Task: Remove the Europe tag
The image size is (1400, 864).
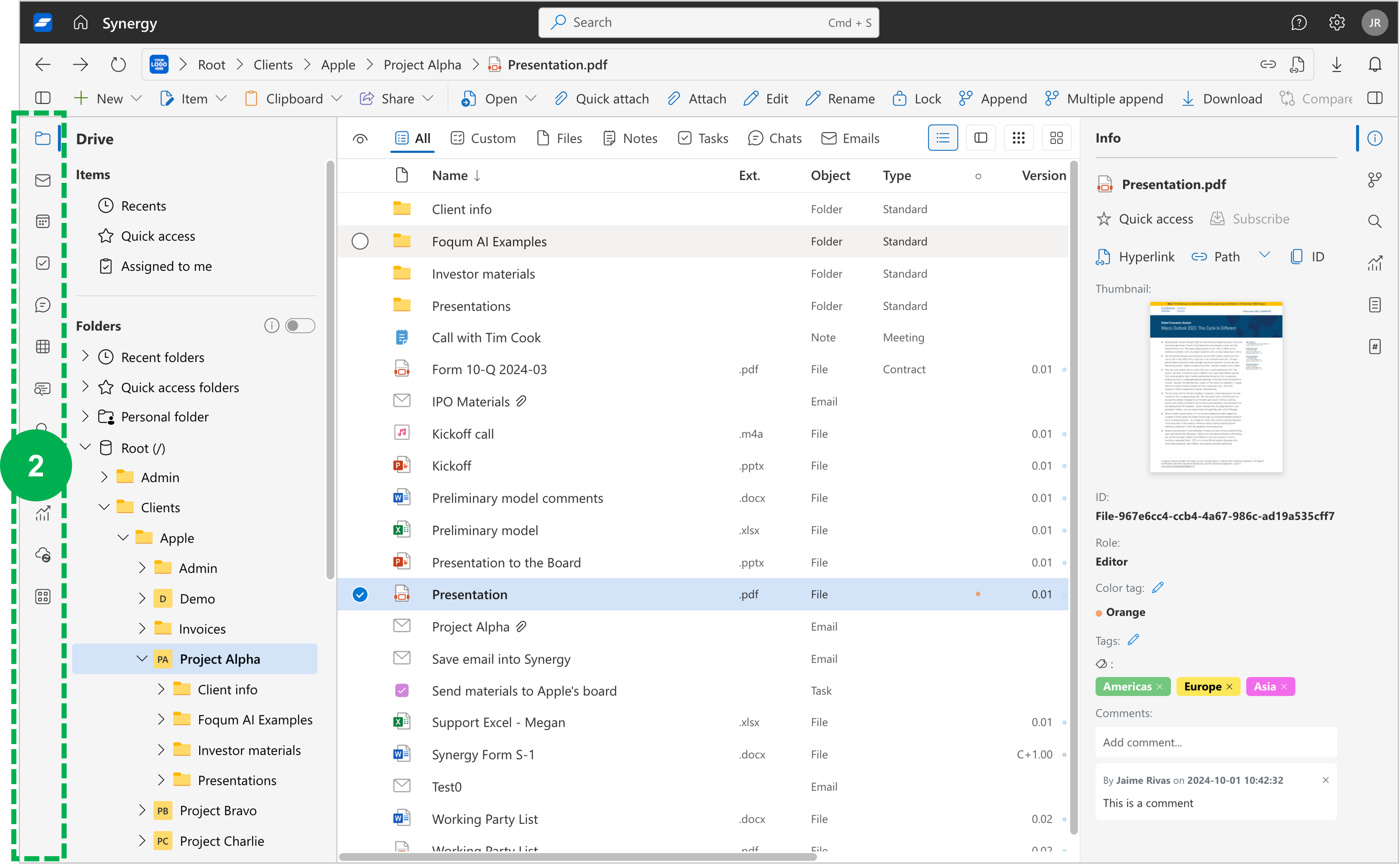Action: (1229, 687)
